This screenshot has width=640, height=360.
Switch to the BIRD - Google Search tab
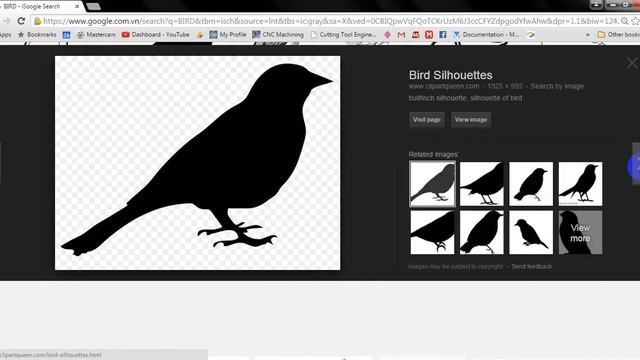[x=37, y=7]
